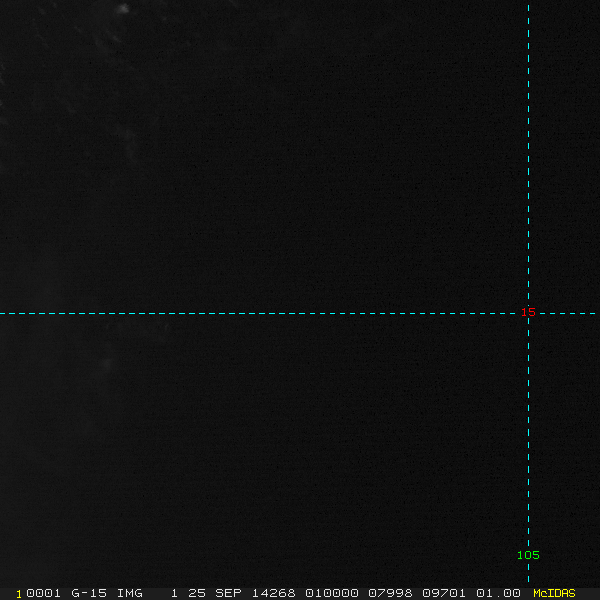Select the yellow McIDAS label

click(x=554, y=593)
